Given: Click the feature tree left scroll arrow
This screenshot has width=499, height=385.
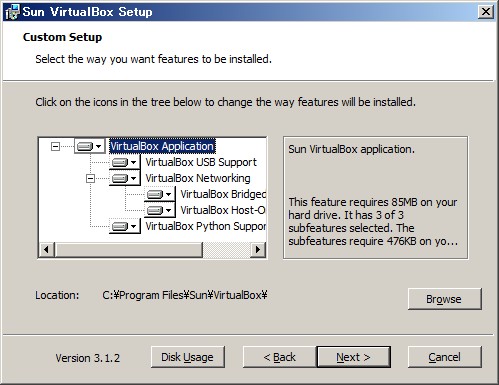Looking at the screenshot, I should coord(46,249).
